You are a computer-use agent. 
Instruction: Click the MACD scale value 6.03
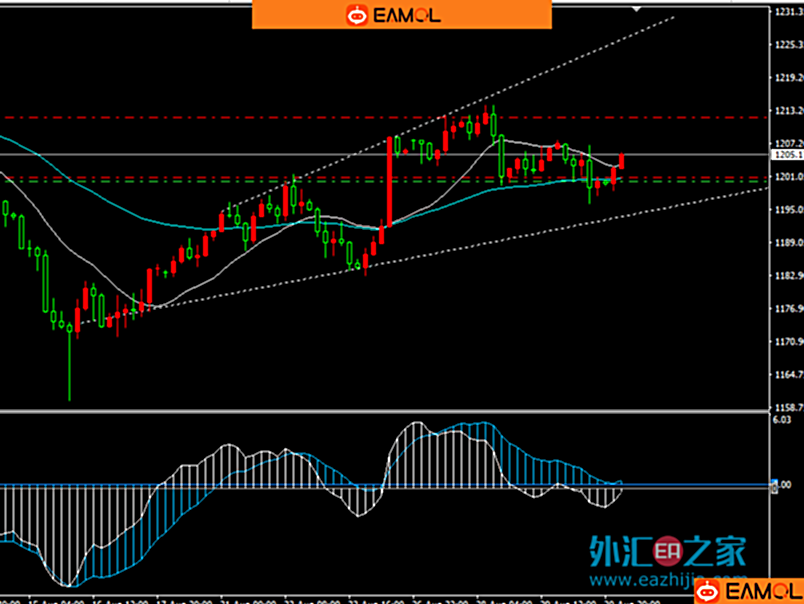pos(782,419)
